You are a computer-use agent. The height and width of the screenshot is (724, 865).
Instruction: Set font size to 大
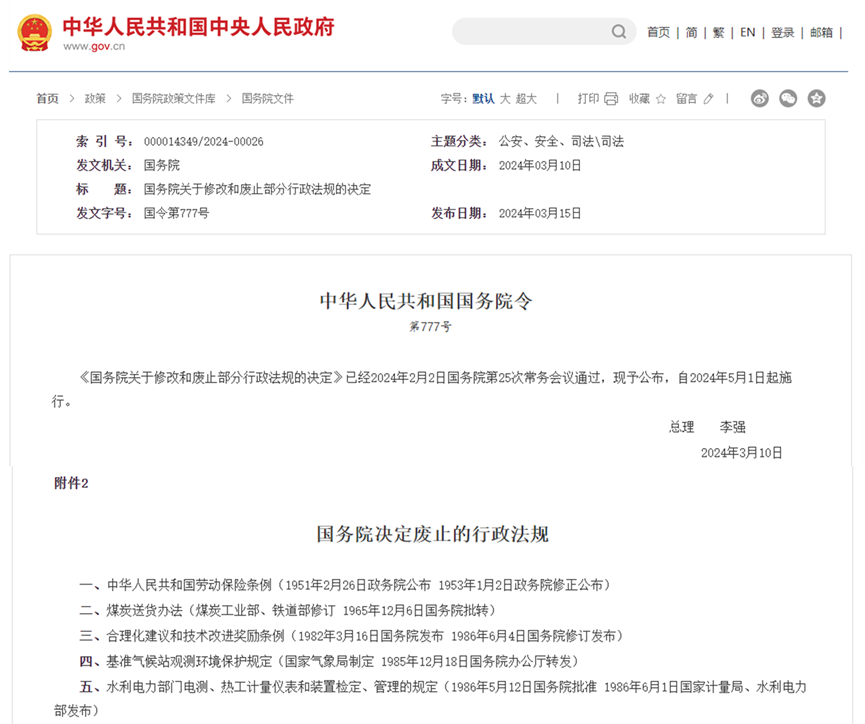[505, 99]
